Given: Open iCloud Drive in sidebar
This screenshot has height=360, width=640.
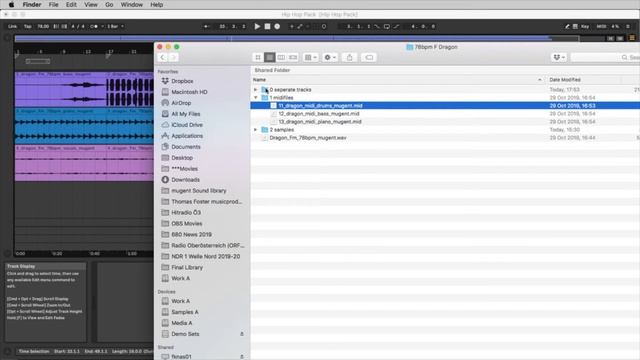Looking at the screenshot, I should pyautogui.click(x=187, y=125).
